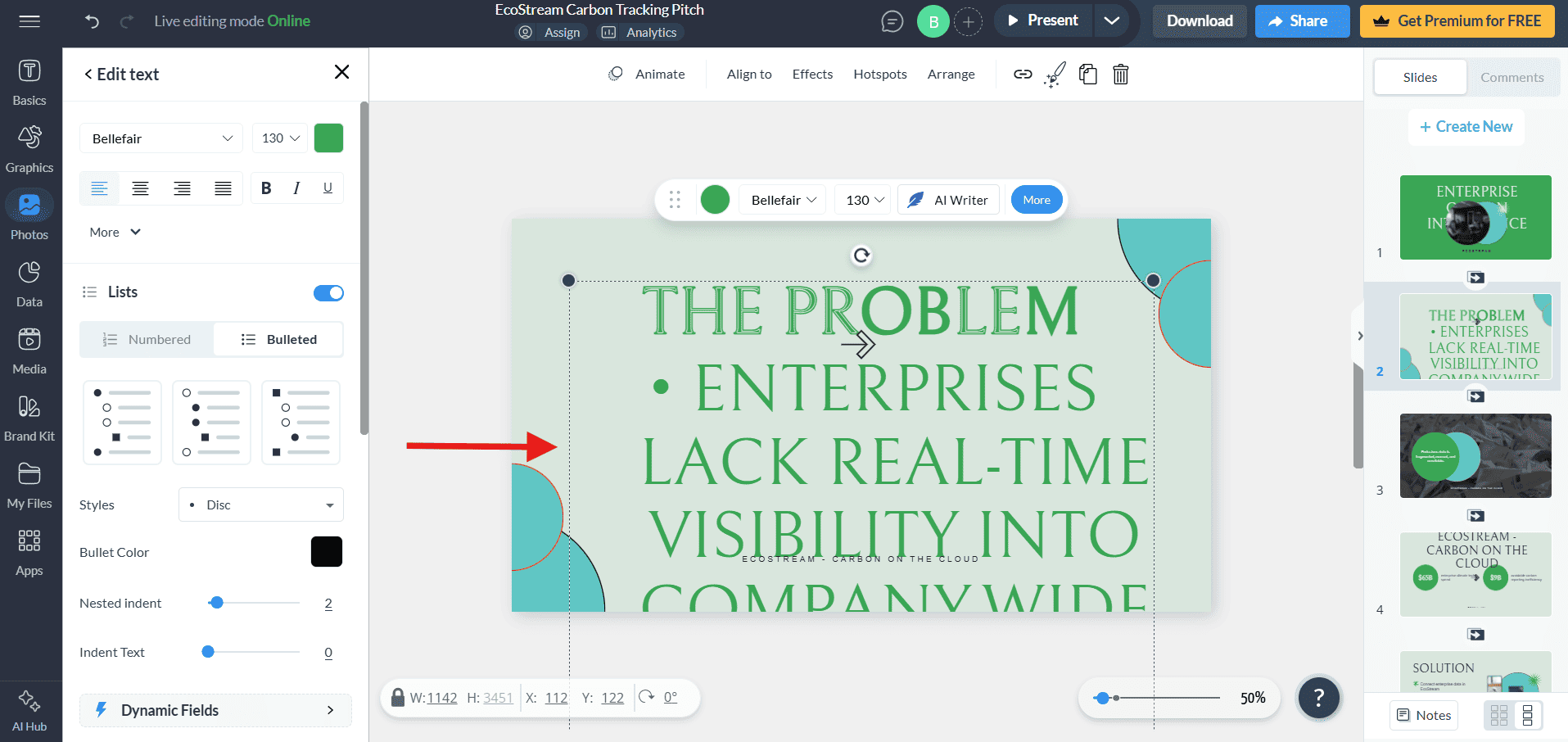The image size is (1568, 742).
Task: Toggle italic formatting
Action: 296,188
